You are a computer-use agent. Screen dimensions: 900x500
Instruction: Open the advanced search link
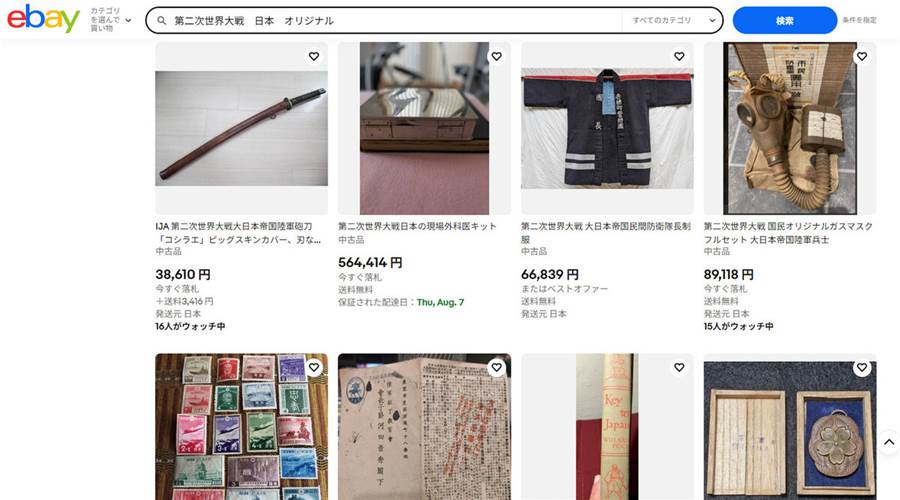tap(859, 20)
